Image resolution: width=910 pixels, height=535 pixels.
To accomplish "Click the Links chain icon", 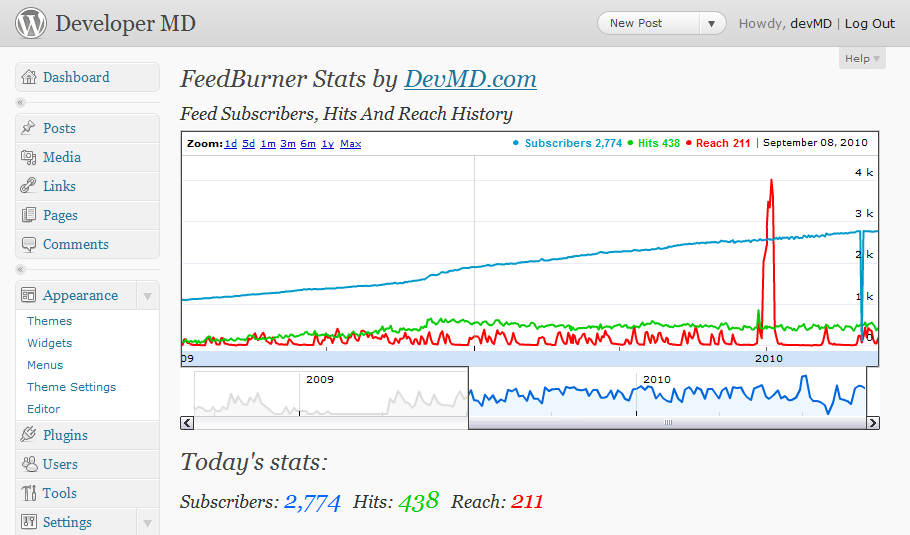I will [28, 186].
